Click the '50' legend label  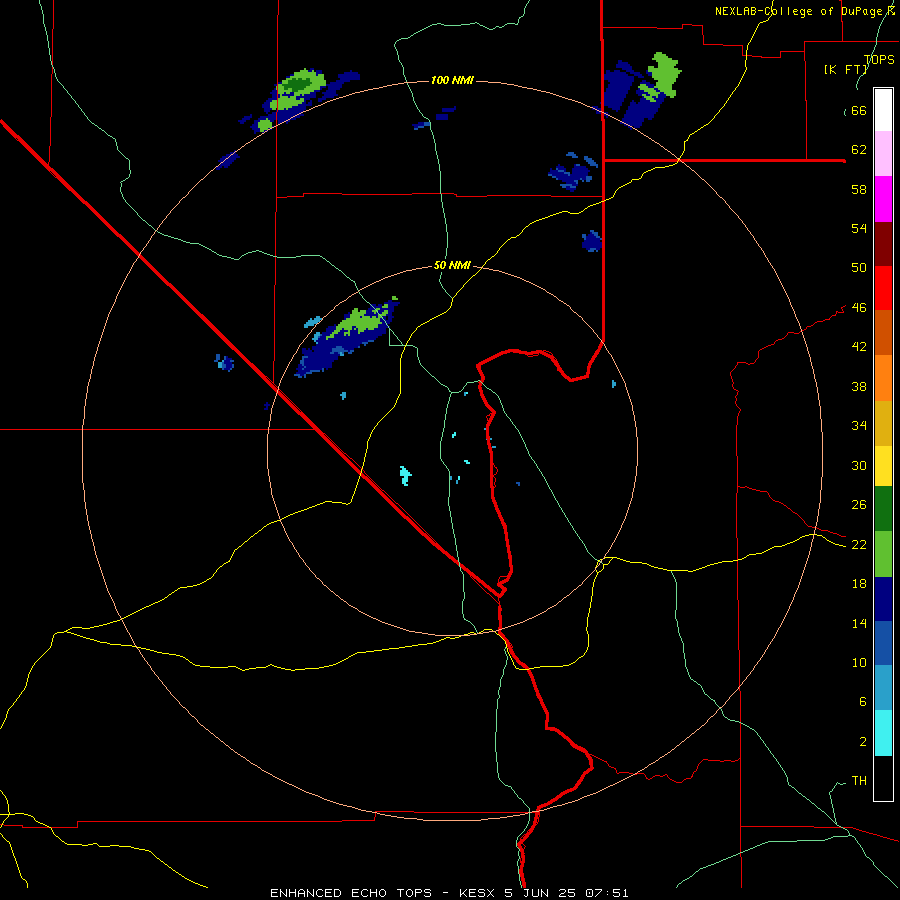(859, 268)
